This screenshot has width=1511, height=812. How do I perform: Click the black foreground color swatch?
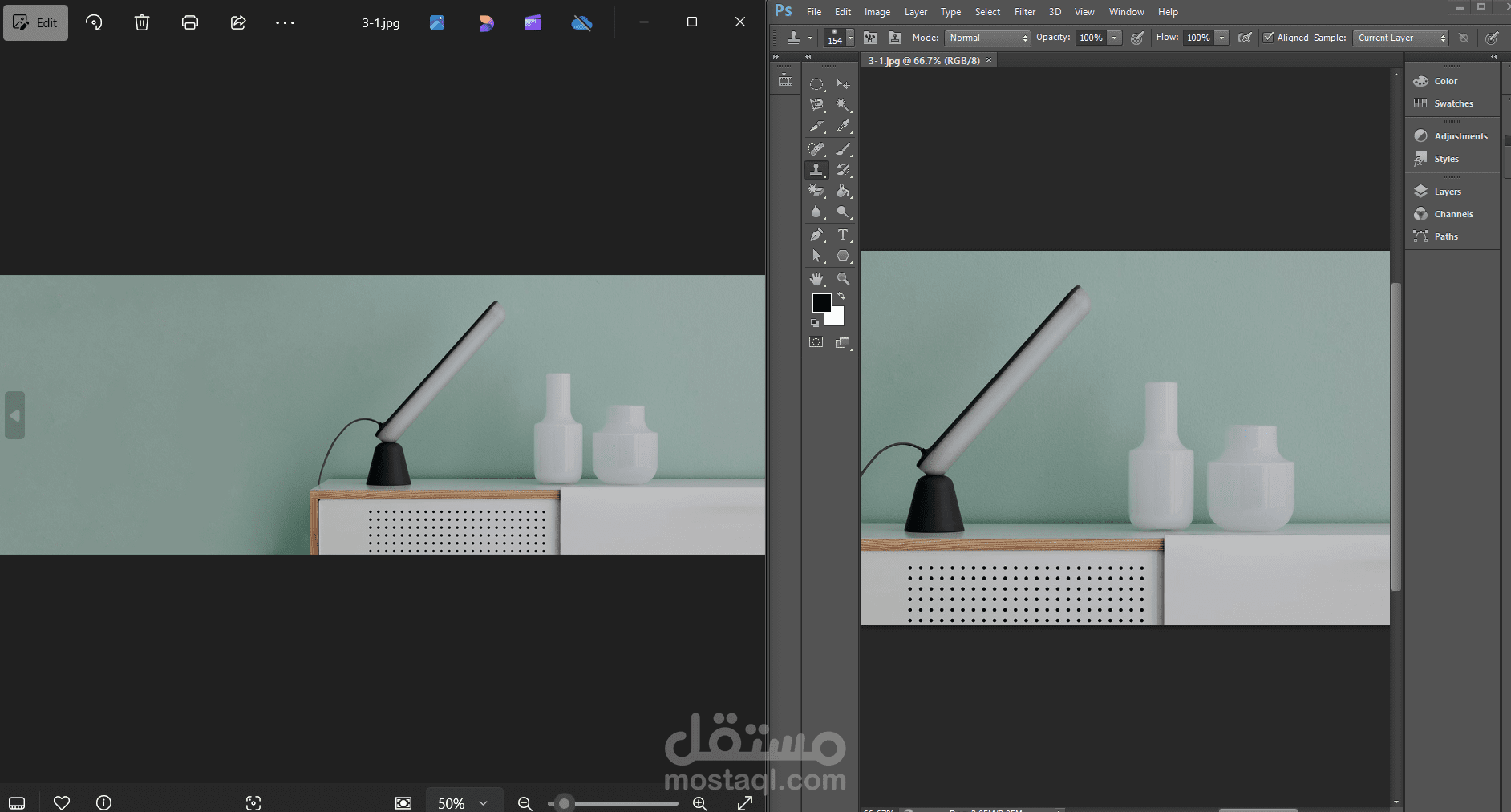[823, 303]
